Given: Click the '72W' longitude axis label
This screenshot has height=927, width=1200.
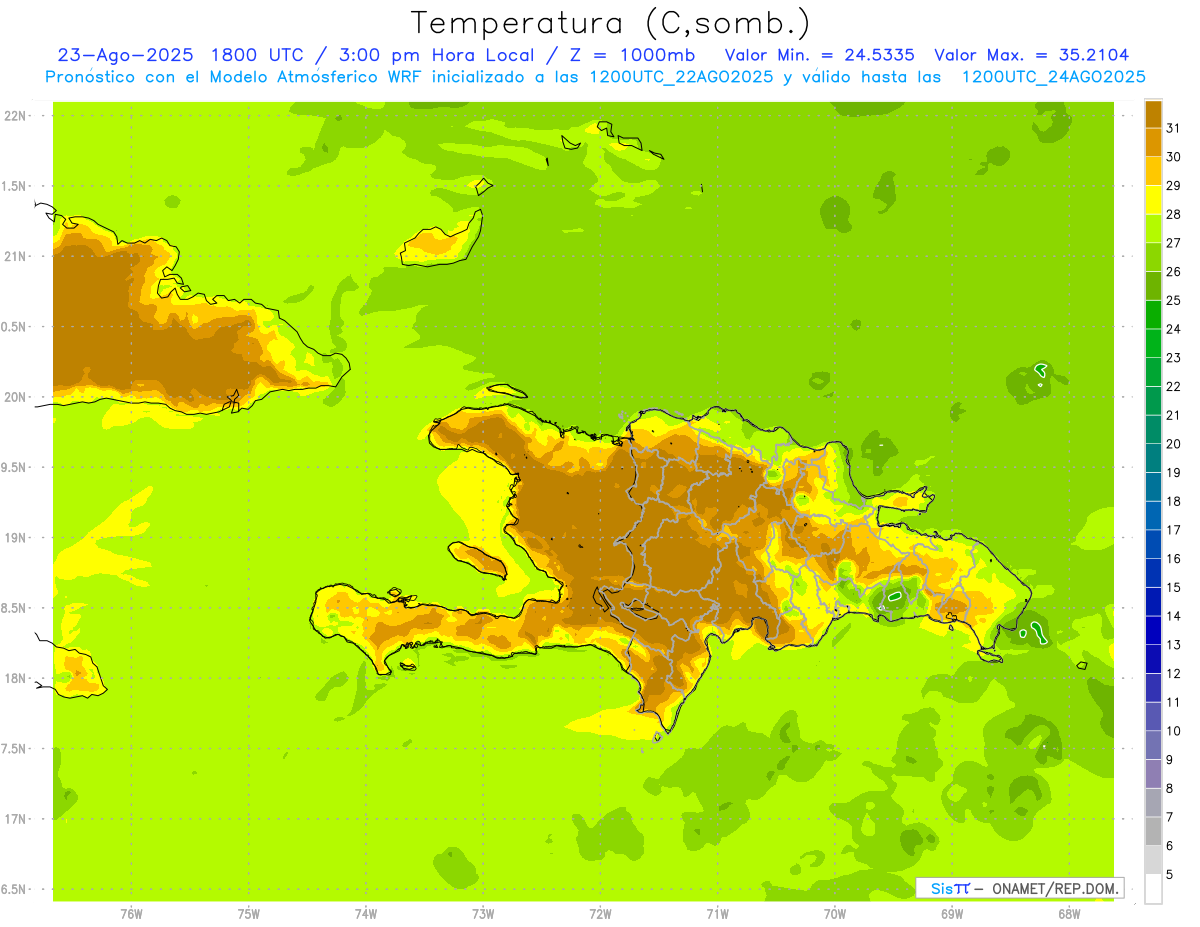Looking at the screenshot, I should (x=600, y=914).
